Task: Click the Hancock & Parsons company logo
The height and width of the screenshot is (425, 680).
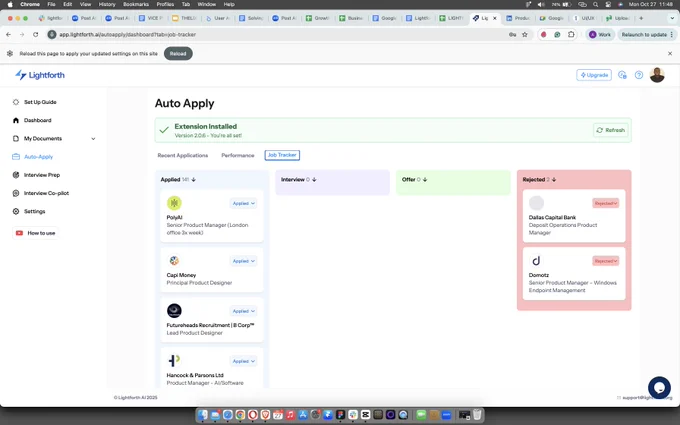Action: [x=174, y=361]
